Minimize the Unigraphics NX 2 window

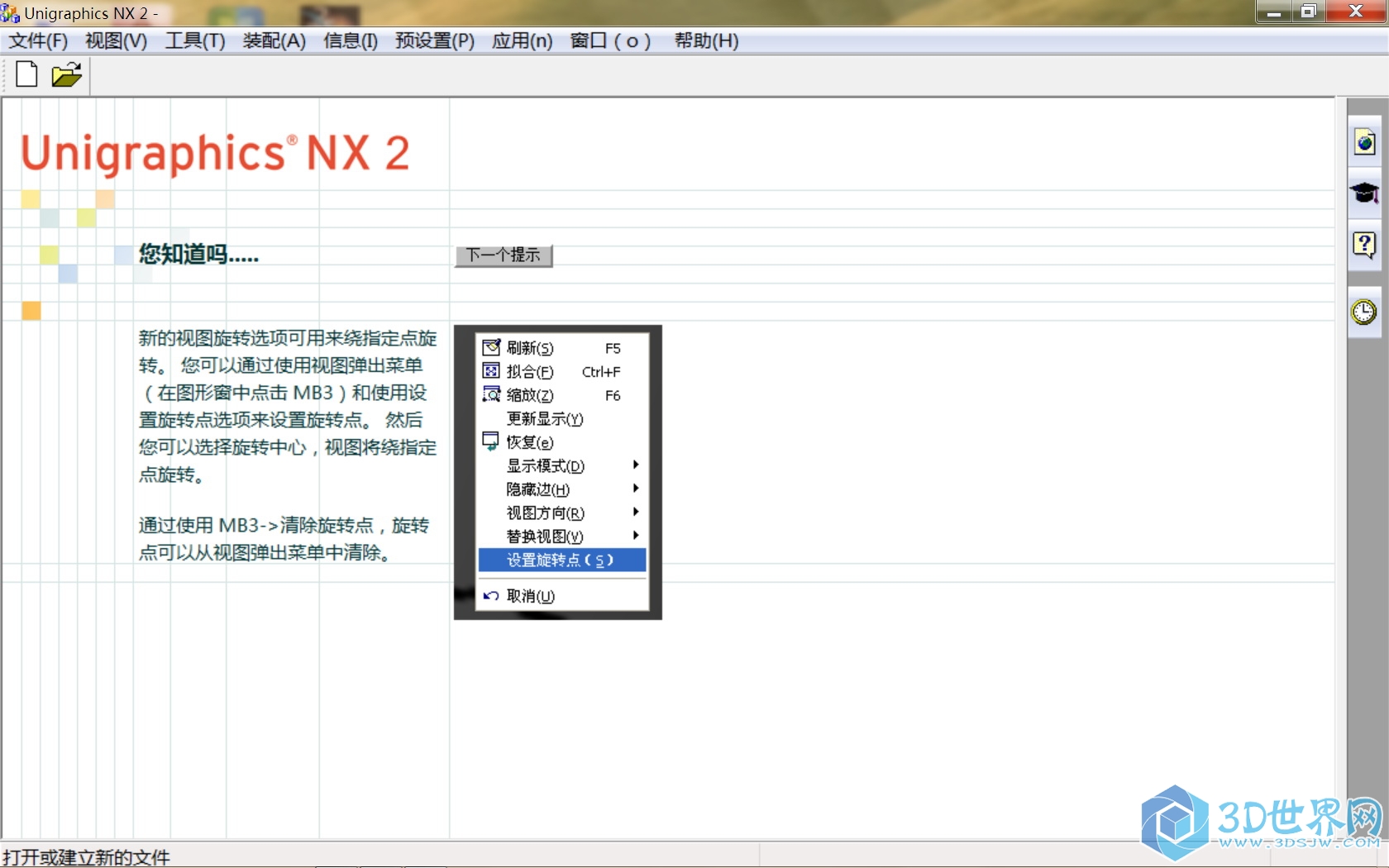tap(1274, 12)
